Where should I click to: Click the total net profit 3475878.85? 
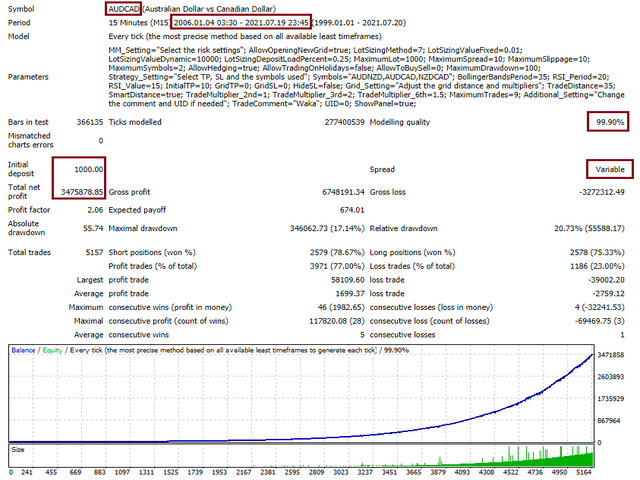(x=82, y=192)
